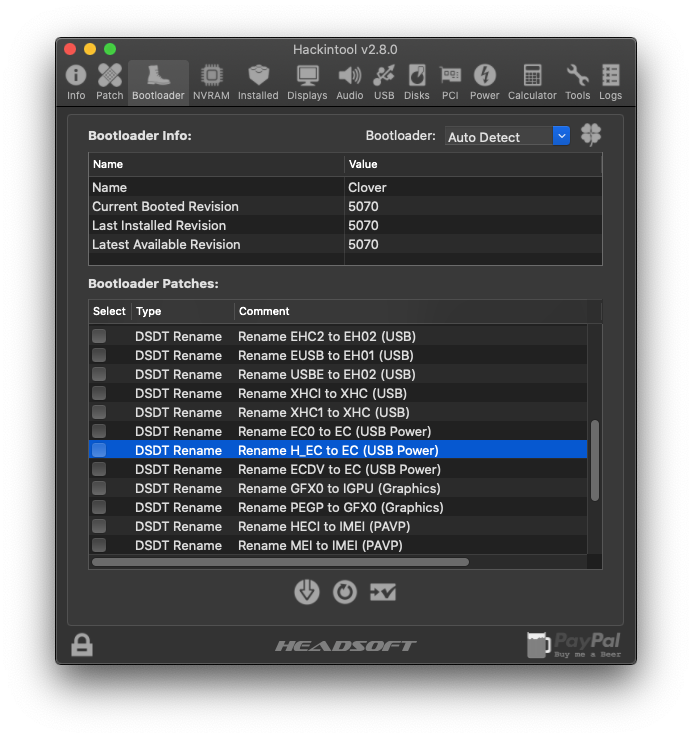Tick checkbox for Rename MEI to IMEI
The height and width of the screenshot is (738, 692).
click(x=99, y=545)
